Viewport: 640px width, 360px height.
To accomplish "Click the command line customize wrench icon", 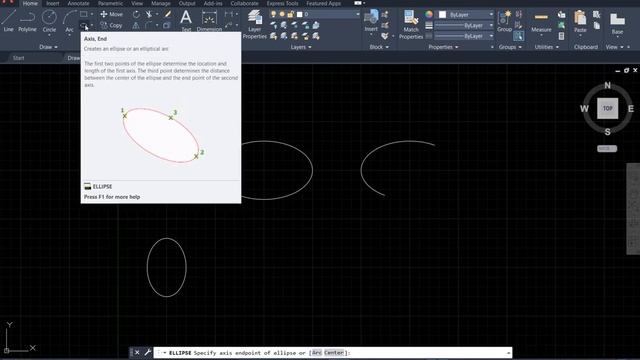I will pos(147,352).
